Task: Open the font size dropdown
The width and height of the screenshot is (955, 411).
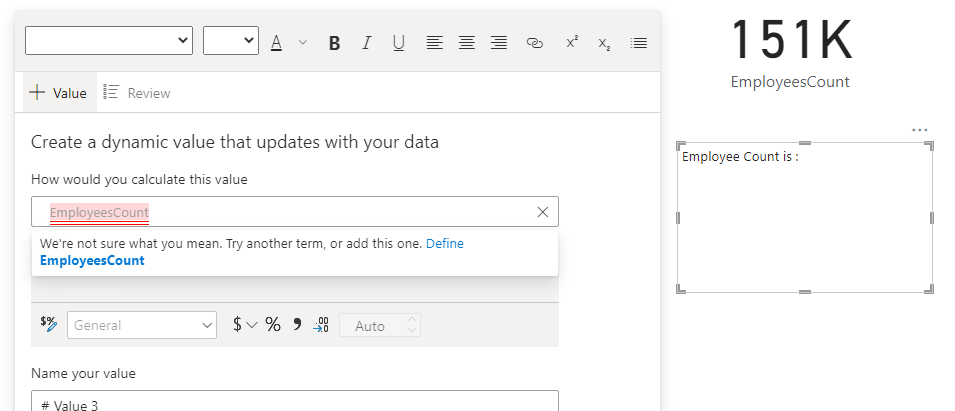Action: point(231,41)
